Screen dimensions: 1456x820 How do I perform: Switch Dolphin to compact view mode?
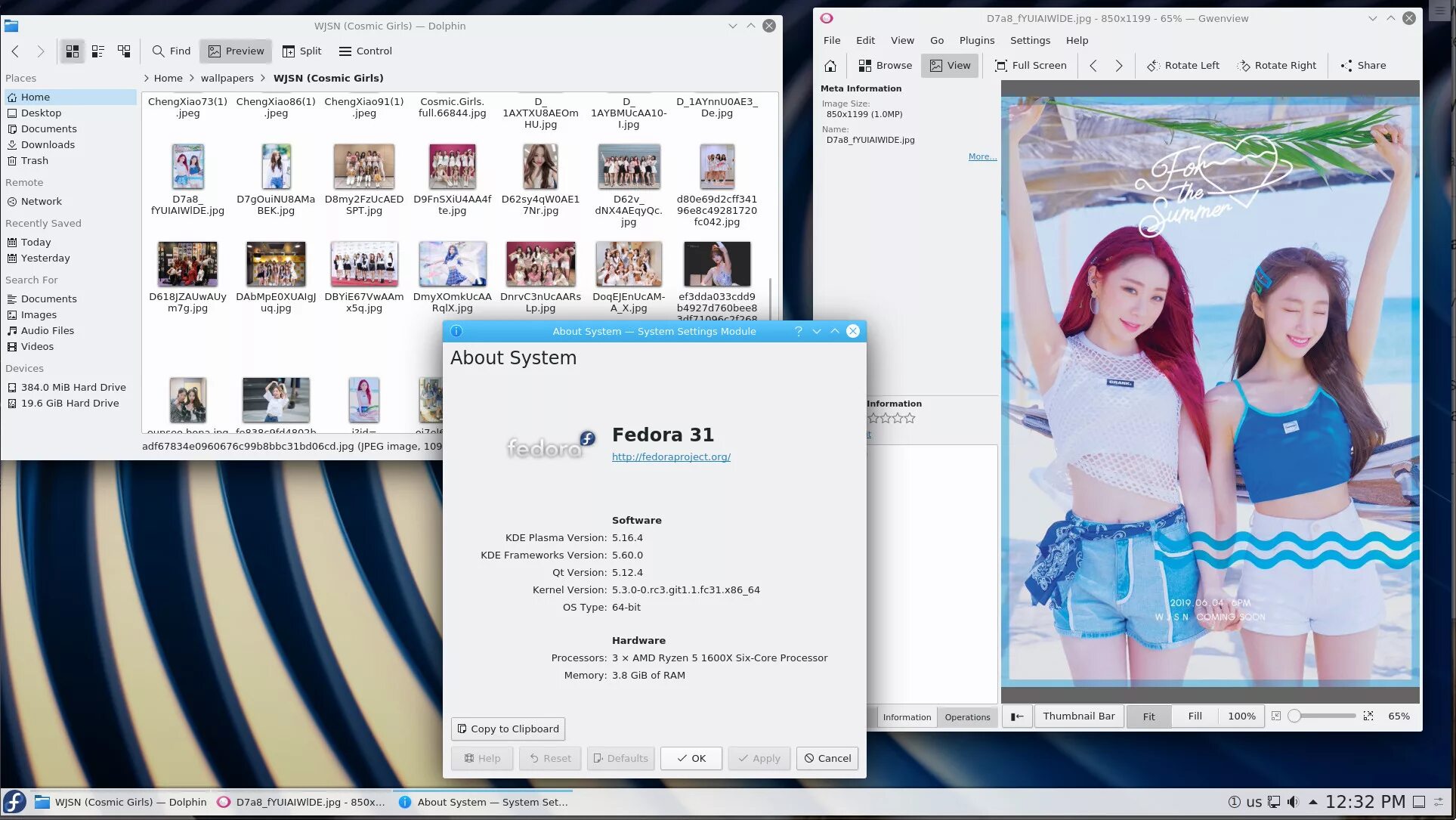98,51
